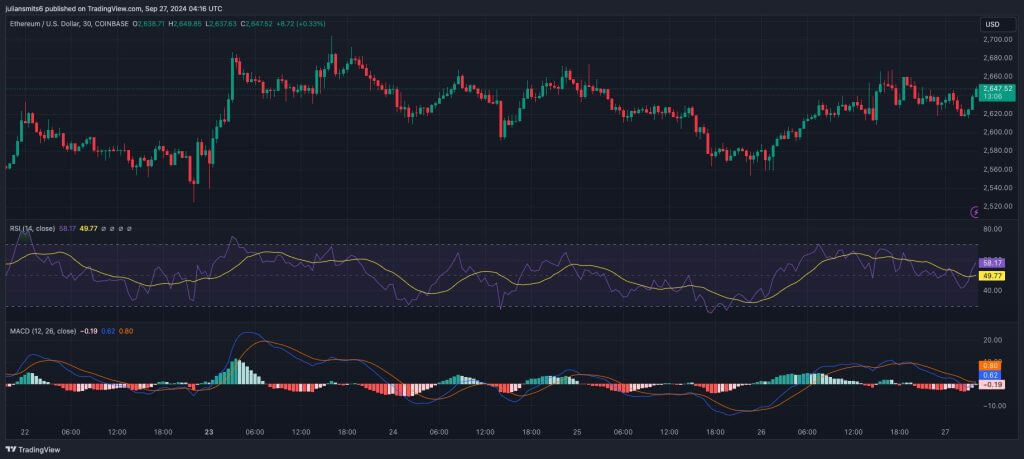Screen dimensions: 1024x459
Task: Click the RSI 40.00 scale label
Action: (x=992, y=291)
